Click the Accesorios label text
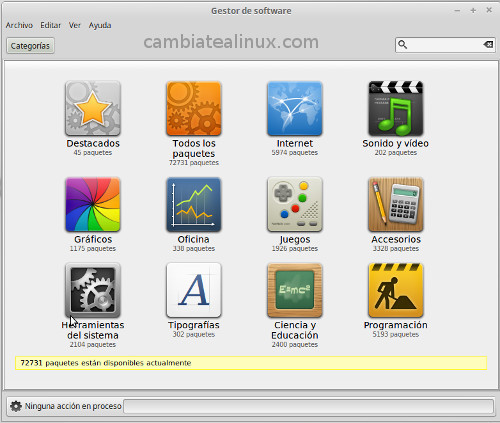 [396, 239]
